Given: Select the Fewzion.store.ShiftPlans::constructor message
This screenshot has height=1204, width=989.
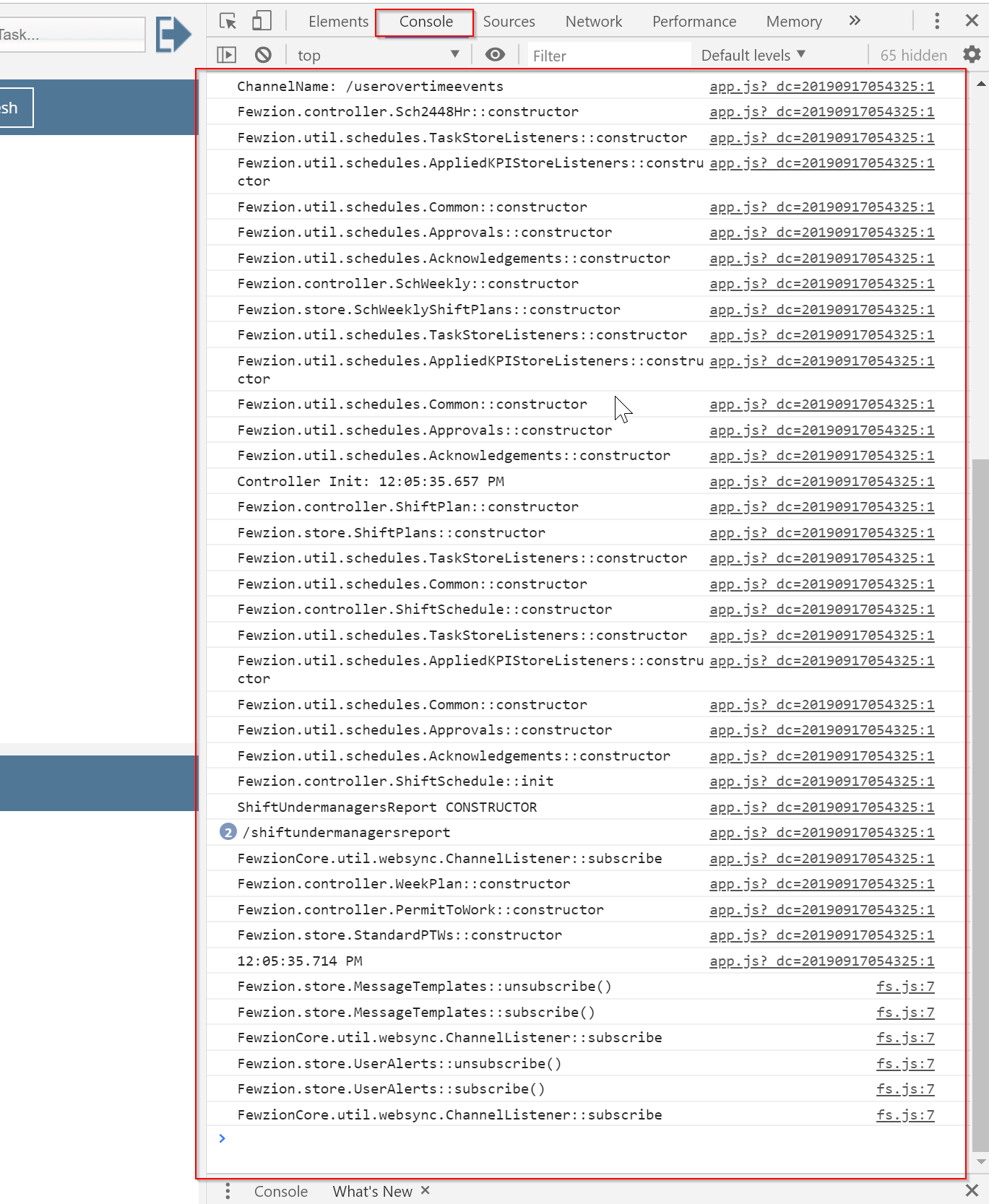Looking at the screenshot, I should point(391,532).
